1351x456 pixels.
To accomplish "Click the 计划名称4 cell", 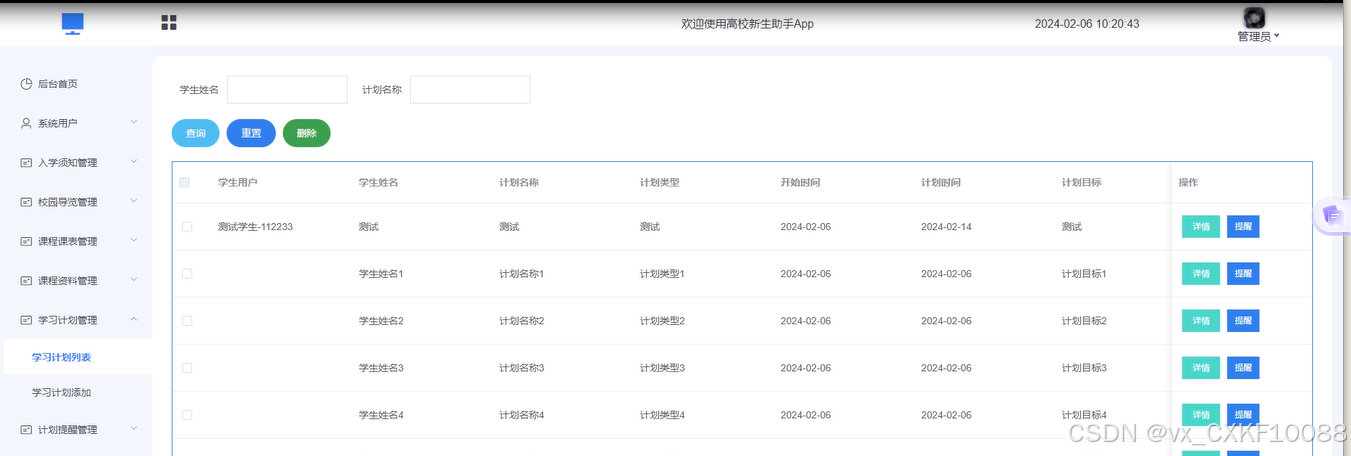I will pyautogui.click(x=521, y=415).
